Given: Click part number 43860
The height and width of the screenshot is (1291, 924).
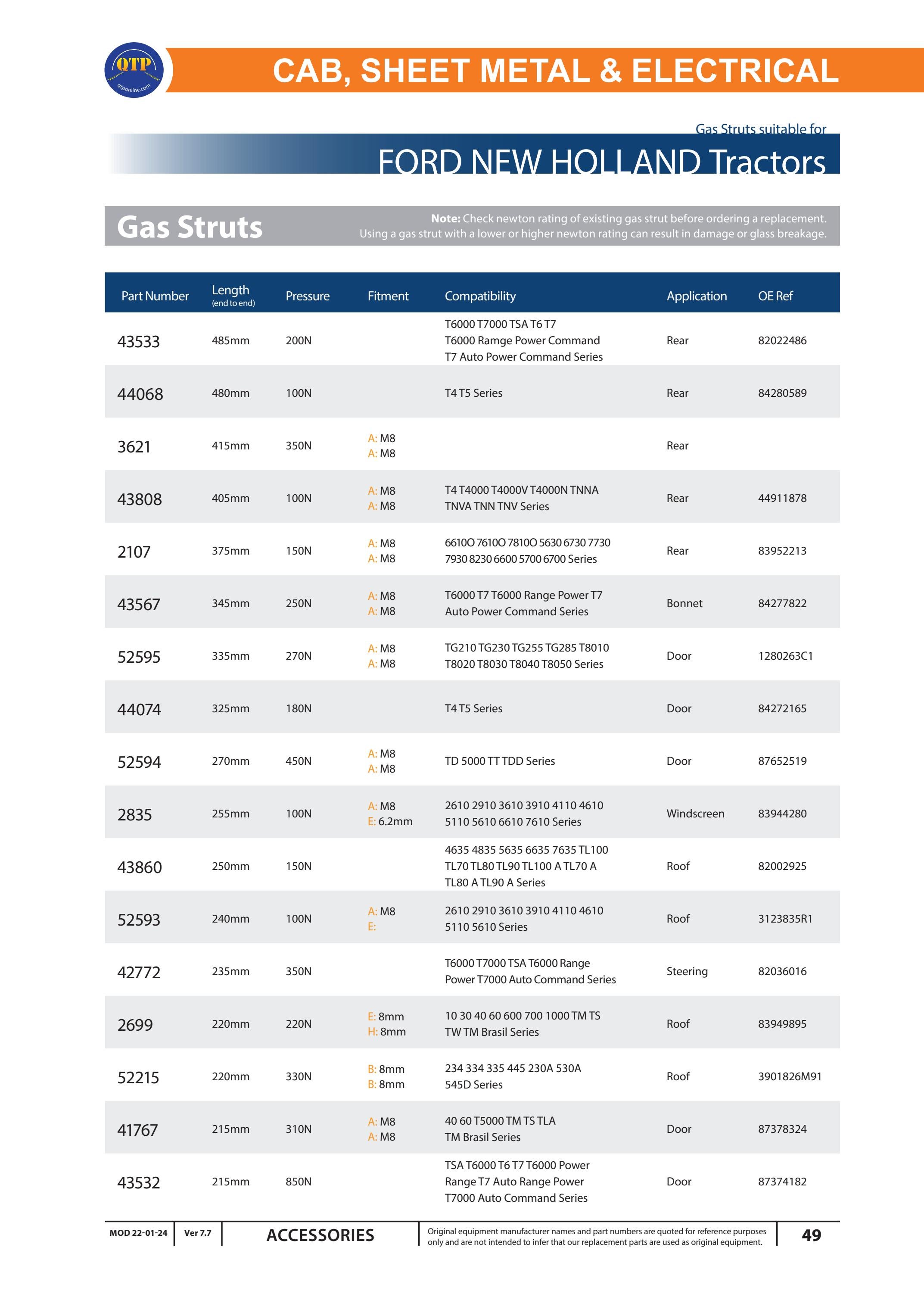Looking at the screenshot, I should coord(140,867).
